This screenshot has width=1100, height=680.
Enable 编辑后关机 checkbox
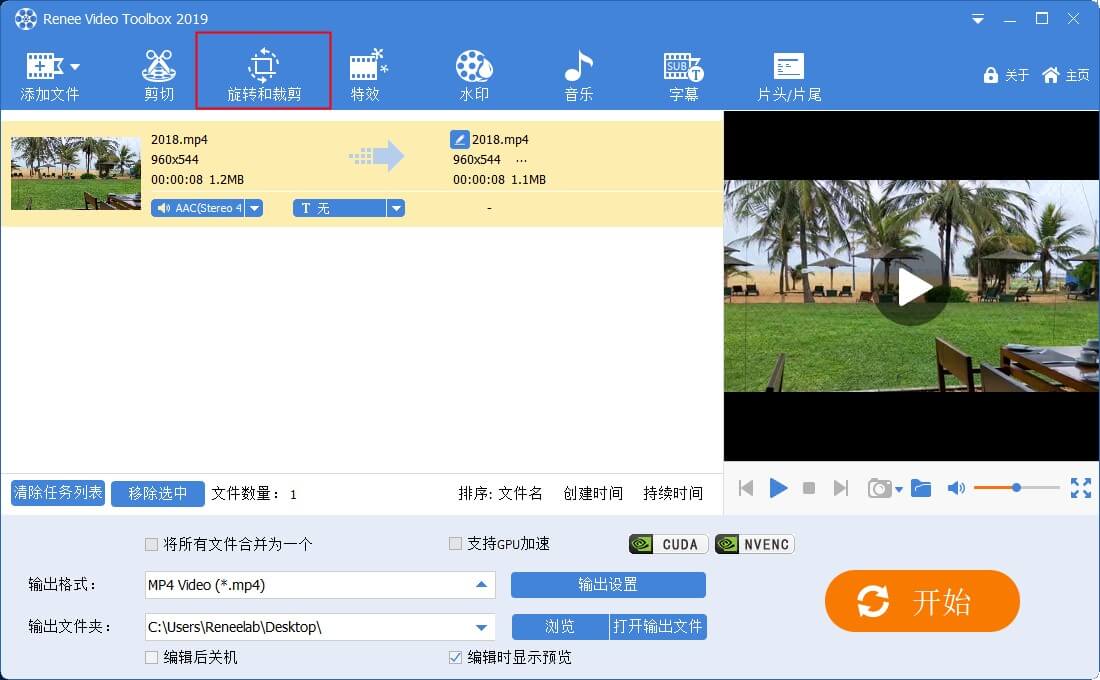click(151, 658)
